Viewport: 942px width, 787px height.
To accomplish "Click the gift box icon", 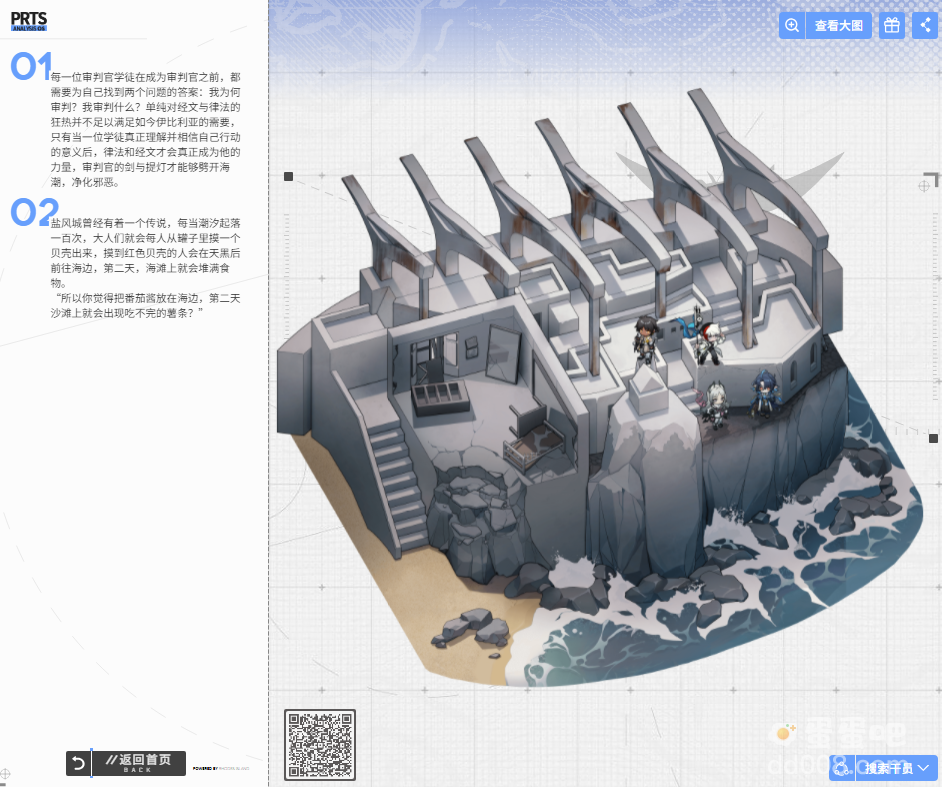I will pos(892,25).
